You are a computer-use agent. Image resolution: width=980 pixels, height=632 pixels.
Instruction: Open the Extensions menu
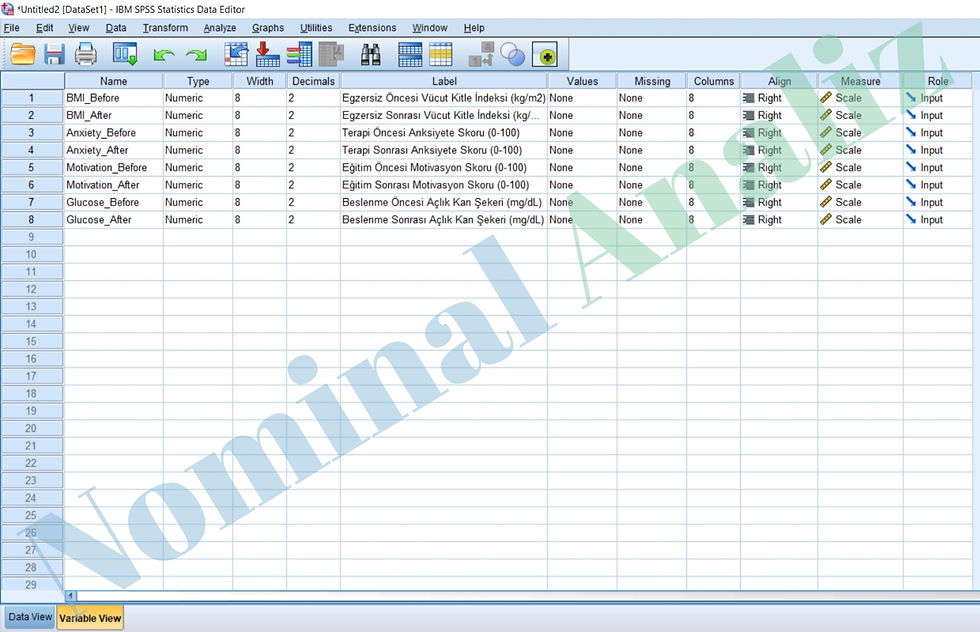point(372,28)
